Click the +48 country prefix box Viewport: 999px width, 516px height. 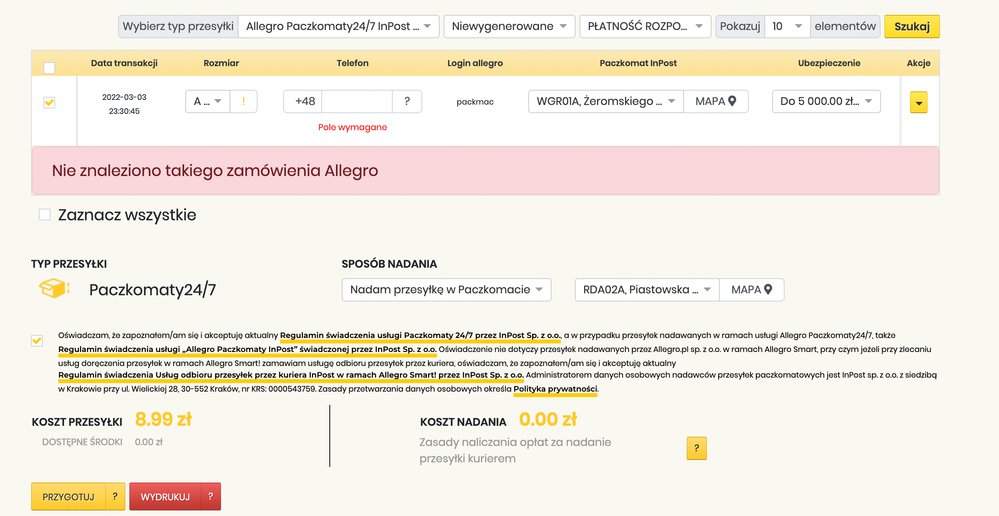click(x=303, y=102)
